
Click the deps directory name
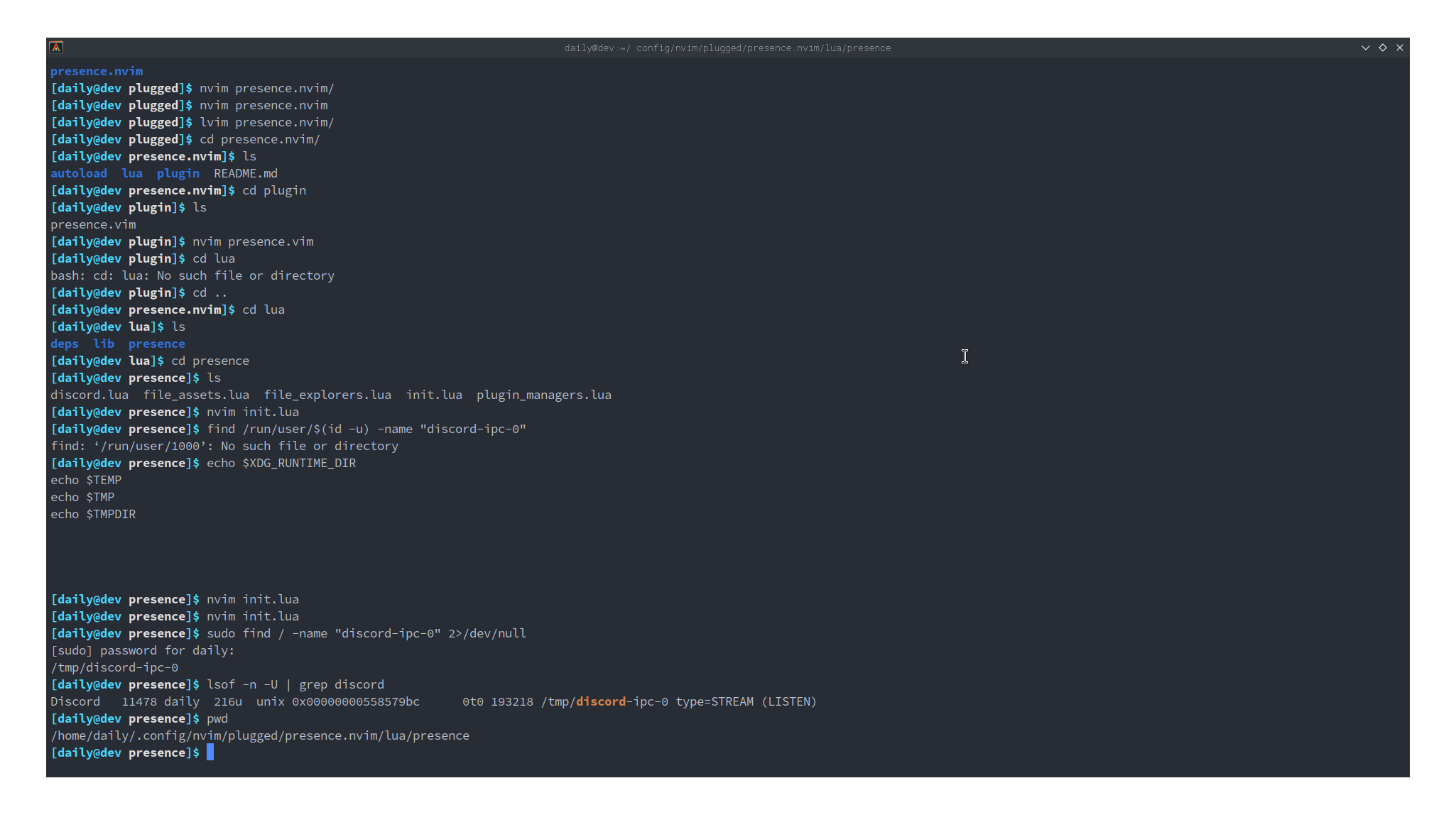[65, 344]
